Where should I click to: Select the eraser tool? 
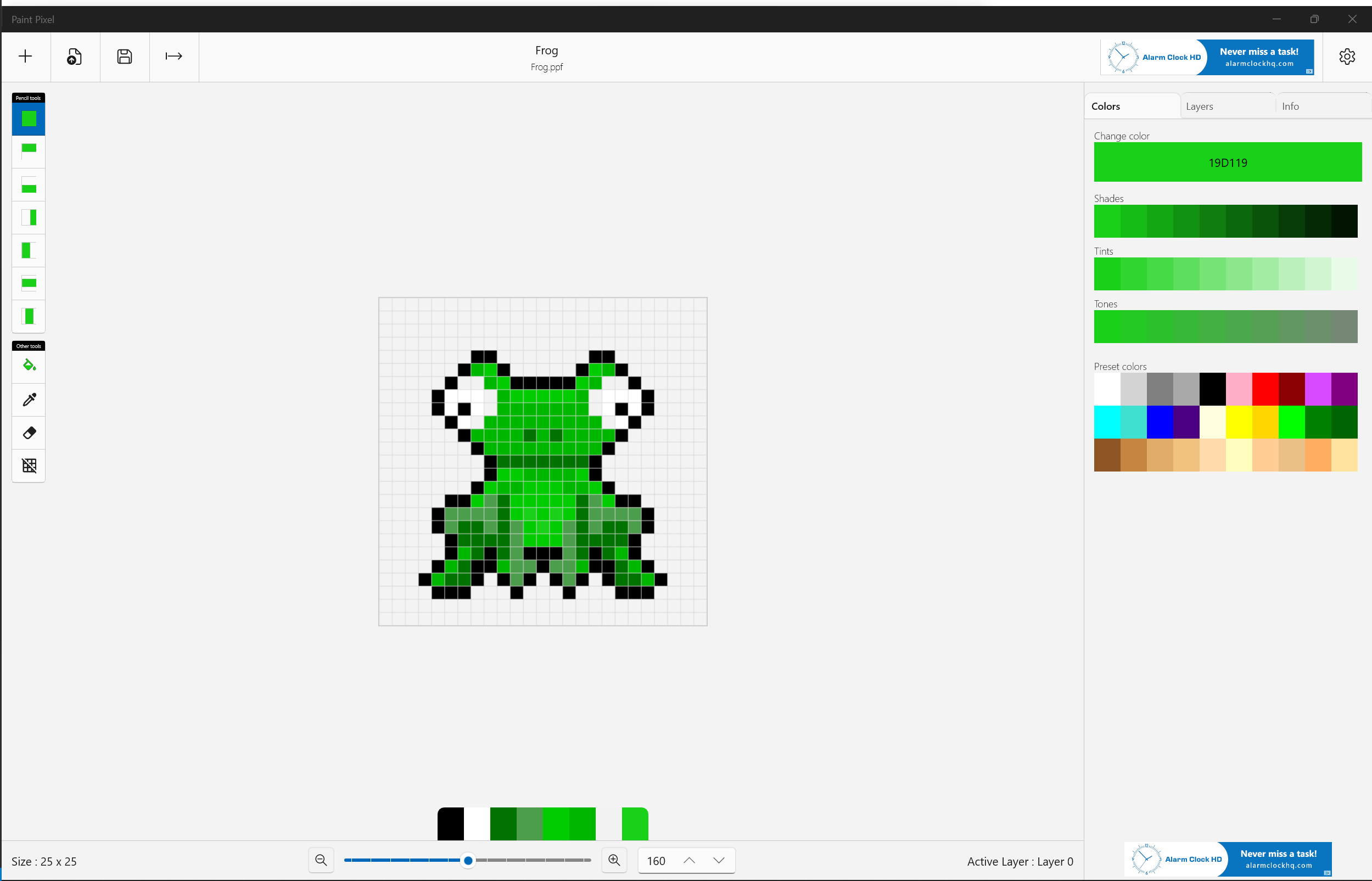point(29,433)
